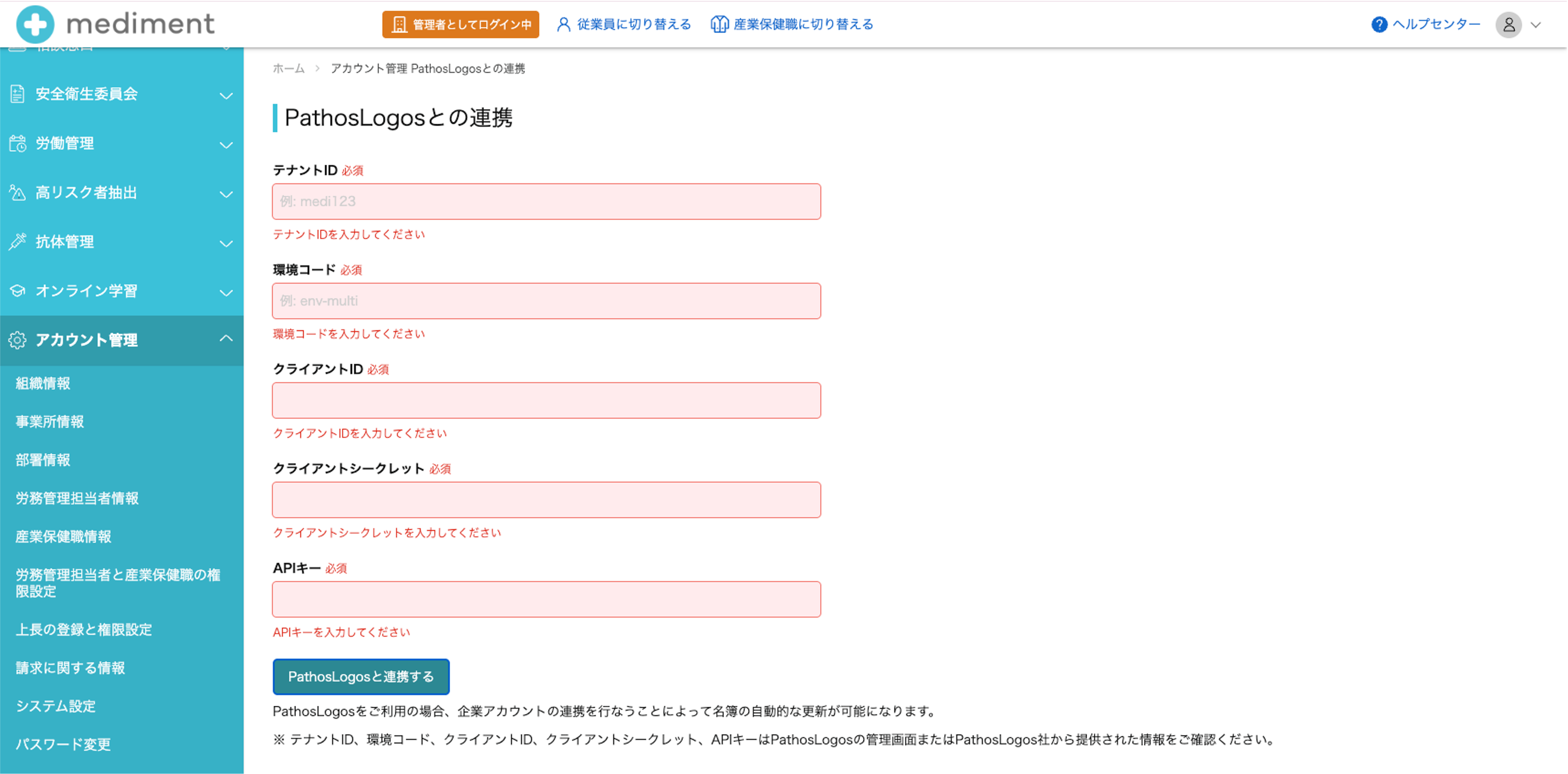Open the 組織情報 submenu item
Viewport: 1568px width, 774px height.
(43, 383)
